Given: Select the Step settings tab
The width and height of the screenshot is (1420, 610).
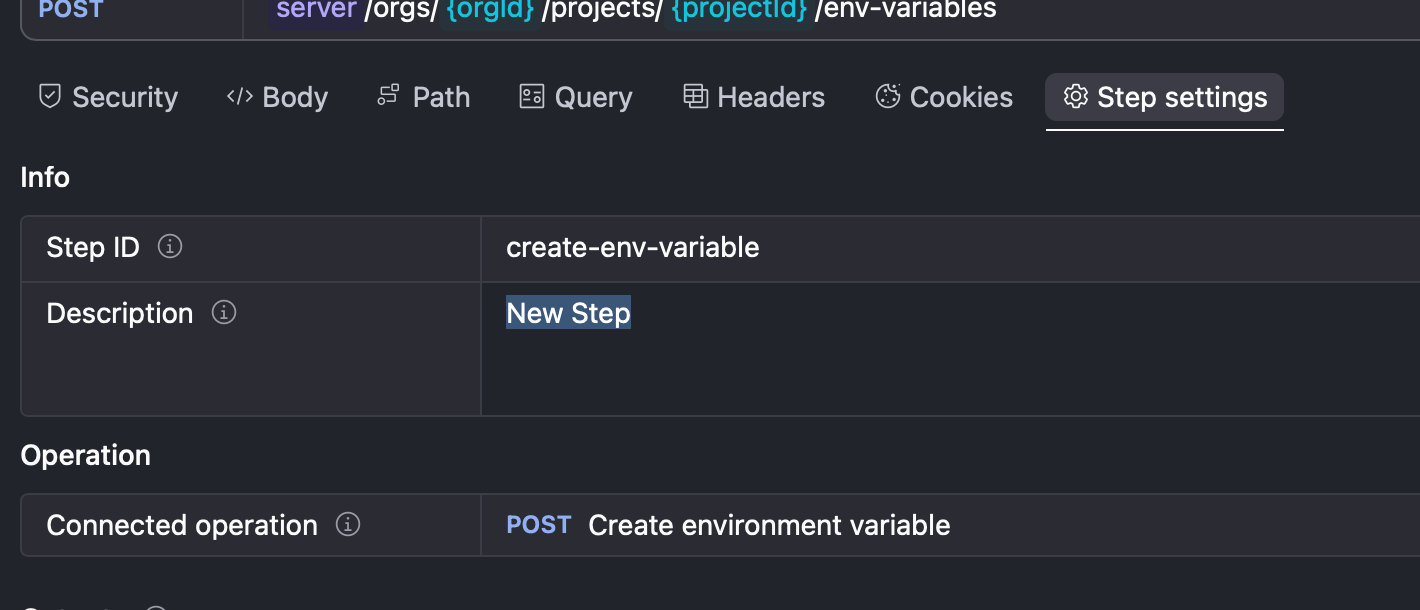Looking at the screenshot, I should click(x=1164, y=97).
